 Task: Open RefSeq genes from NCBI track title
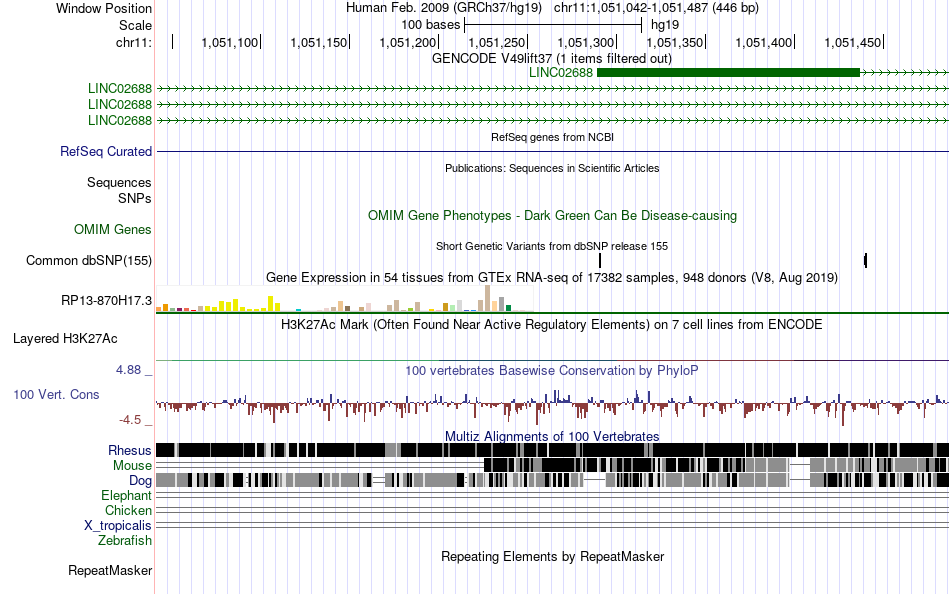pyautogui.click(x=552, y=137)
